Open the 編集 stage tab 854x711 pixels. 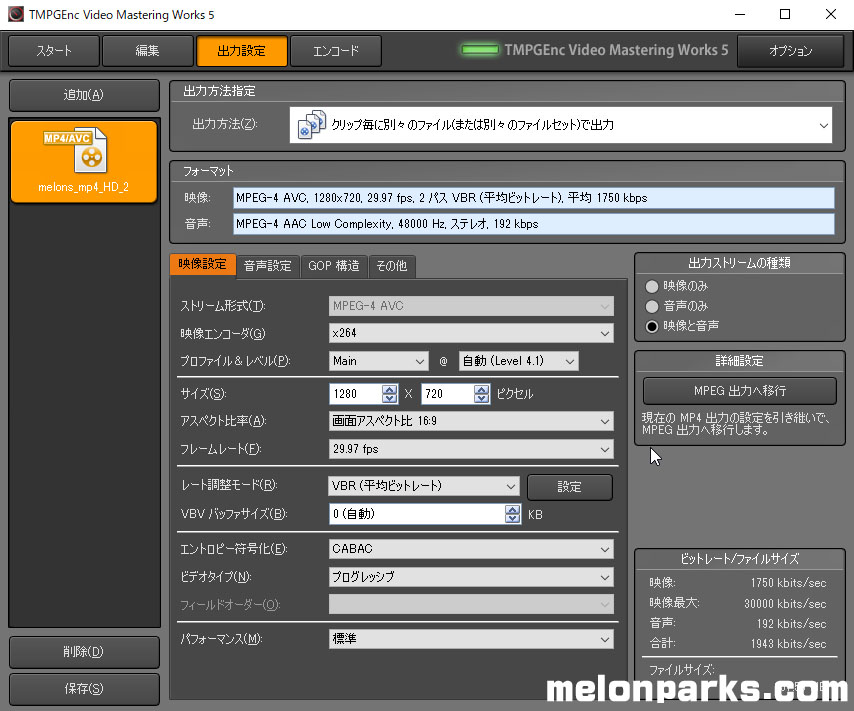pos(147,51)
